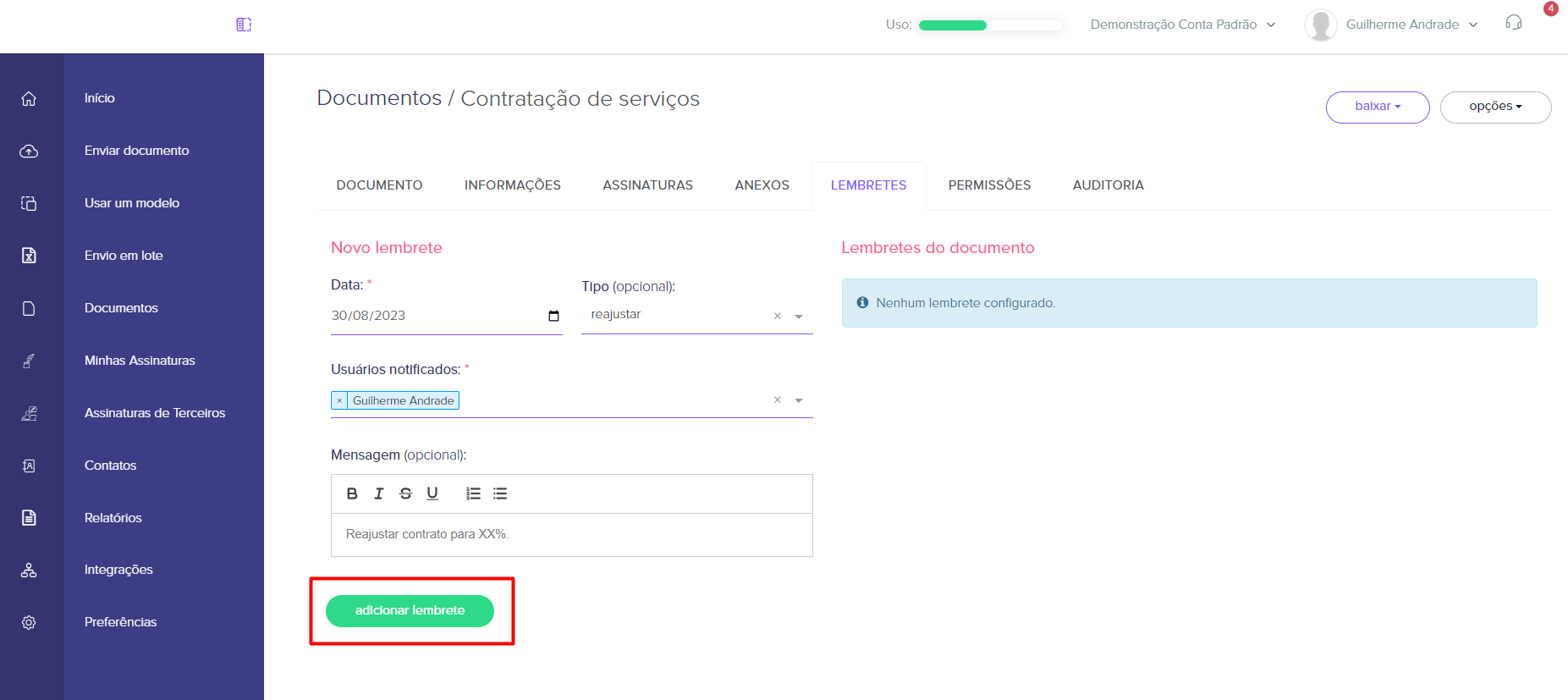Click the message text area with Reajustar contrato
1568x700 pixels.
coord(572,535)
